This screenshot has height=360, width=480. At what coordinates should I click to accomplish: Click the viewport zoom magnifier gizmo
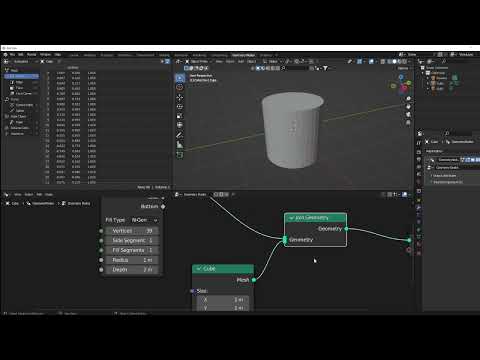click(408, 99)
